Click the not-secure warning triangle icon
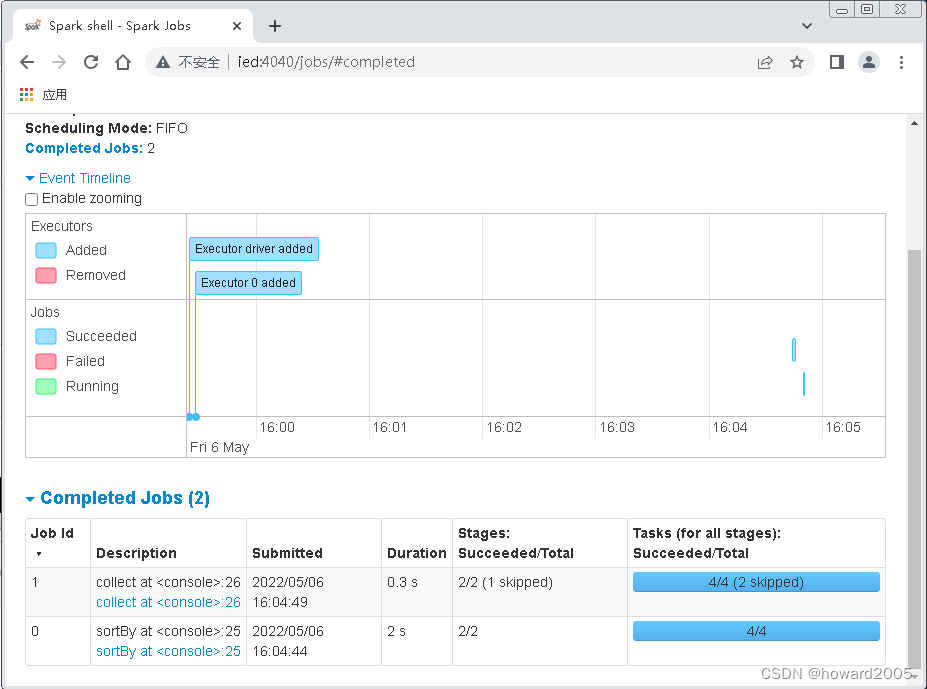Screen dimensions: 927x689 pos(163,62)
